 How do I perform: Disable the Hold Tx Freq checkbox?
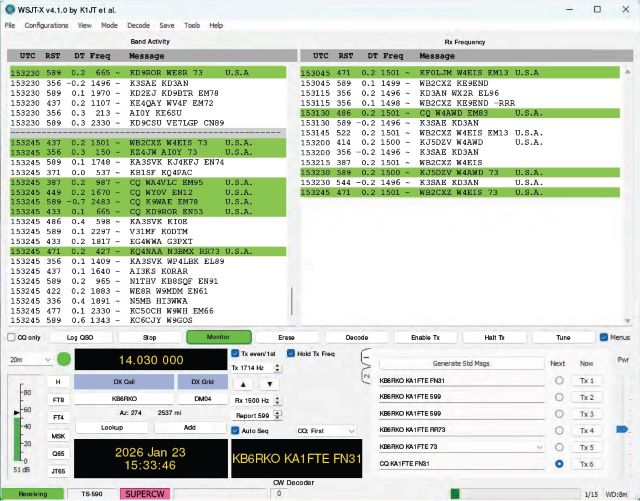pos(292,354)
